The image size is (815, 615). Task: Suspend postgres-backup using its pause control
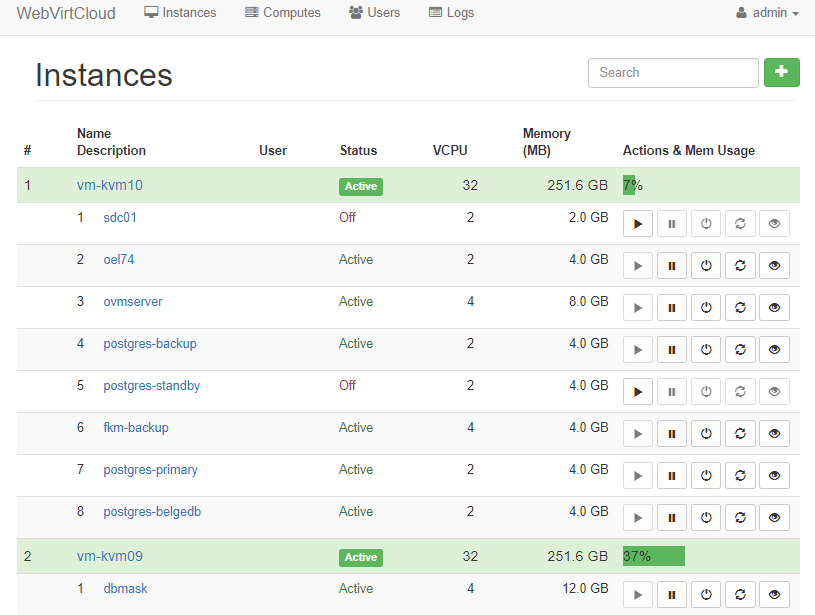pyautogui.click(x=671, y=349)
